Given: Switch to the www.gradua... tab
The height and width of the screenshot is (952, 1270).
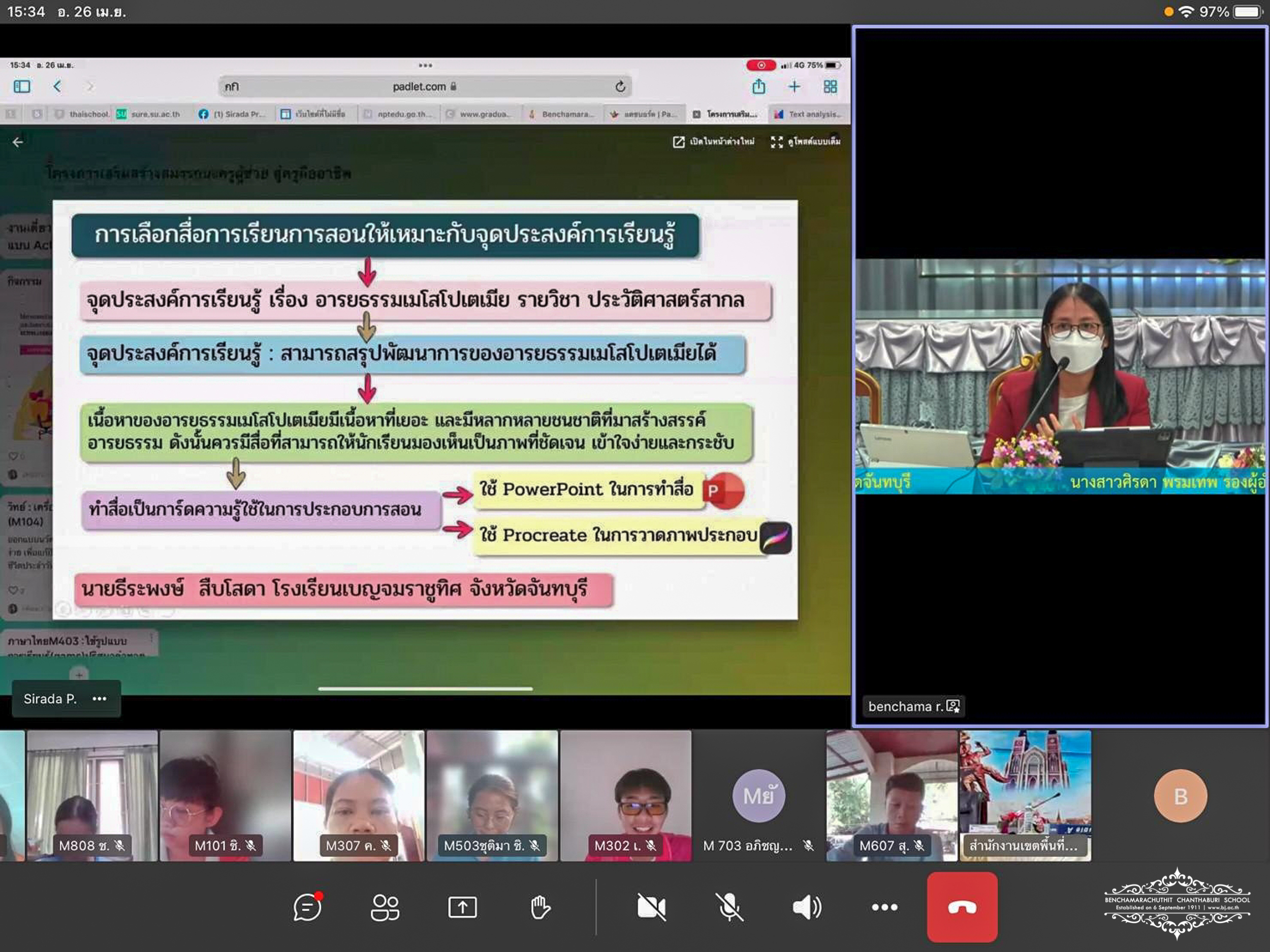Looking at the screenshot, I should (480, 114).
